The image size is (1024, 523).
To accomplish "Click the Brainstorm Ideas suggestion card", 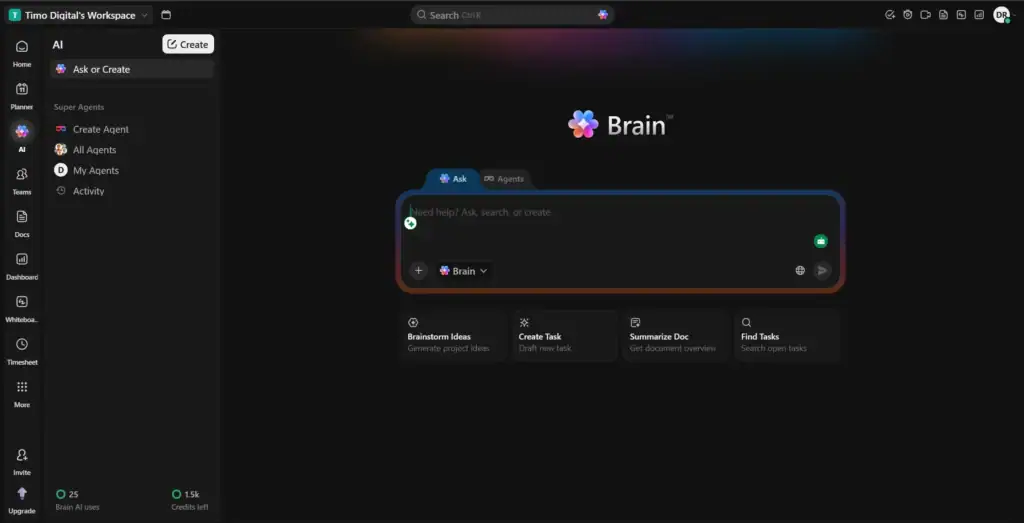I will [x=453, y=336].
